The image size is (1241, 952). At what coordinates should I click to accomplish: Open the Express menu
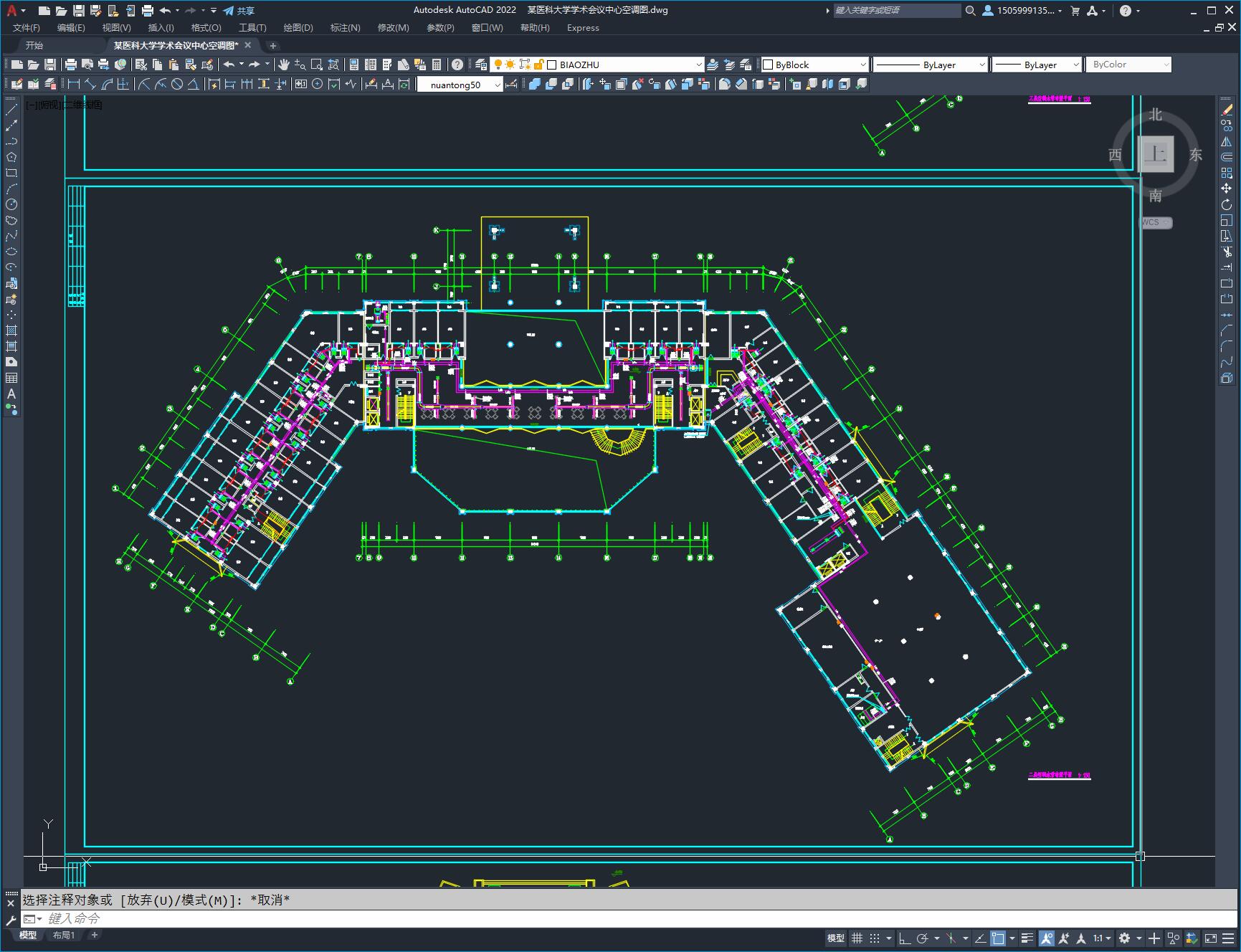point(583,28)
